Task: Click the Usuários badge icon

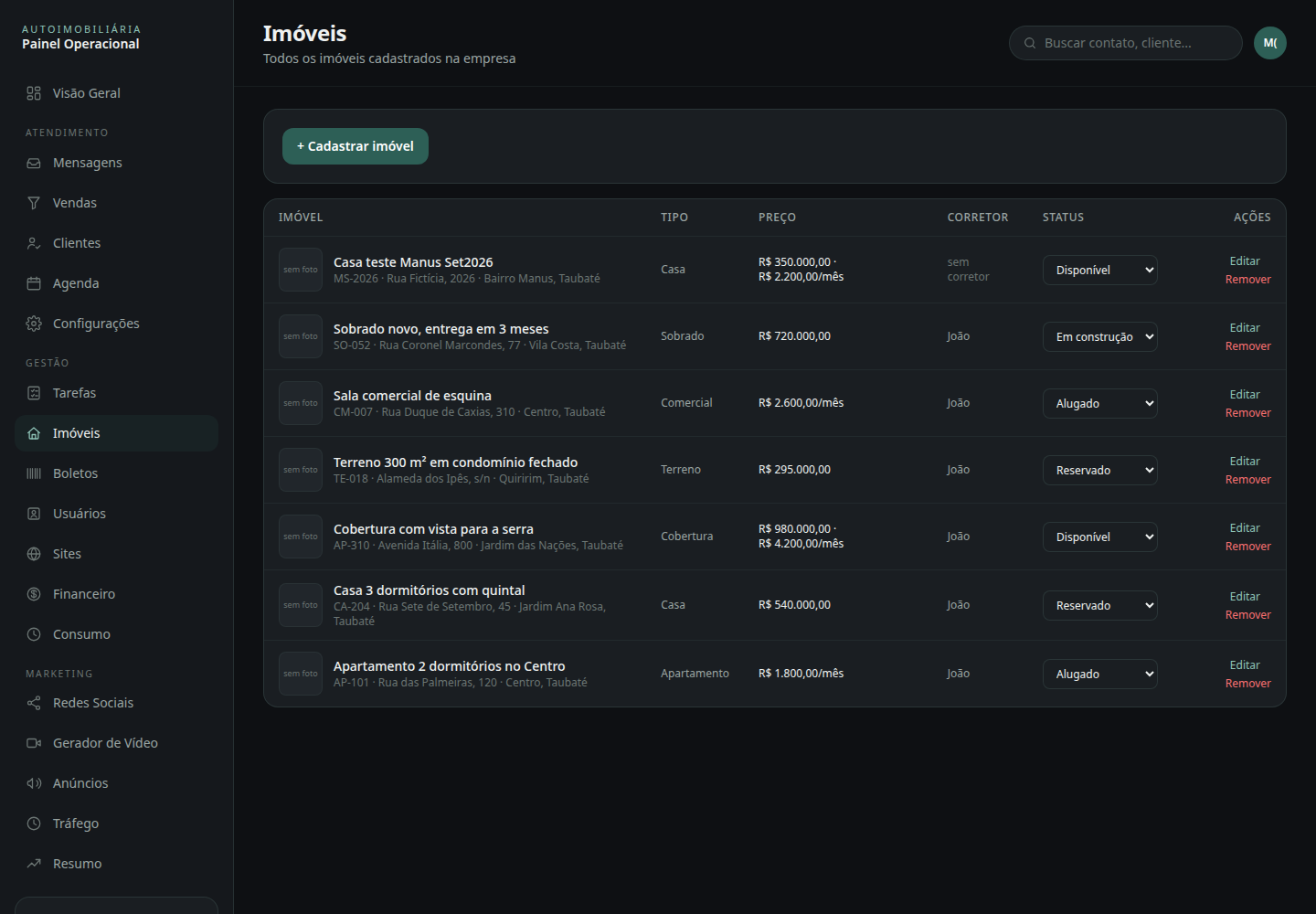Action: (34, 514)
